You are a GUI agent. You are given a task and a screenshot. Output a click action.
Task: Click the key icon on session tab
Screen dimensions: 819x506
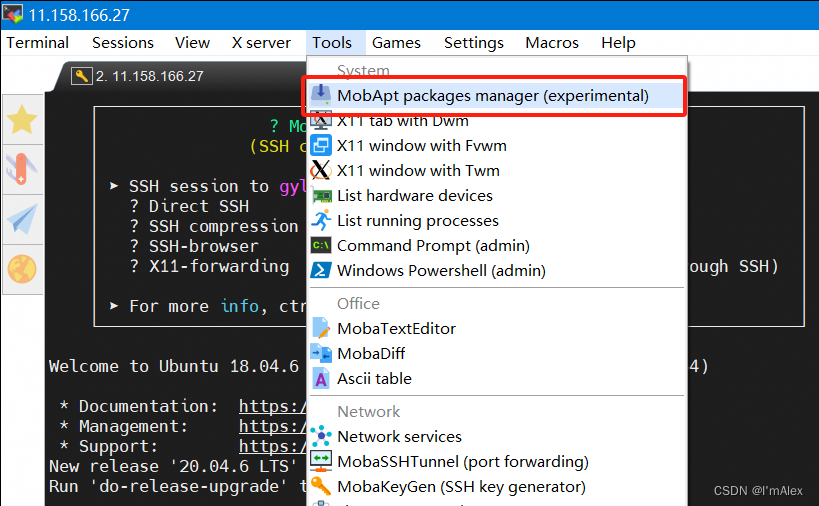tap(81, 76)
